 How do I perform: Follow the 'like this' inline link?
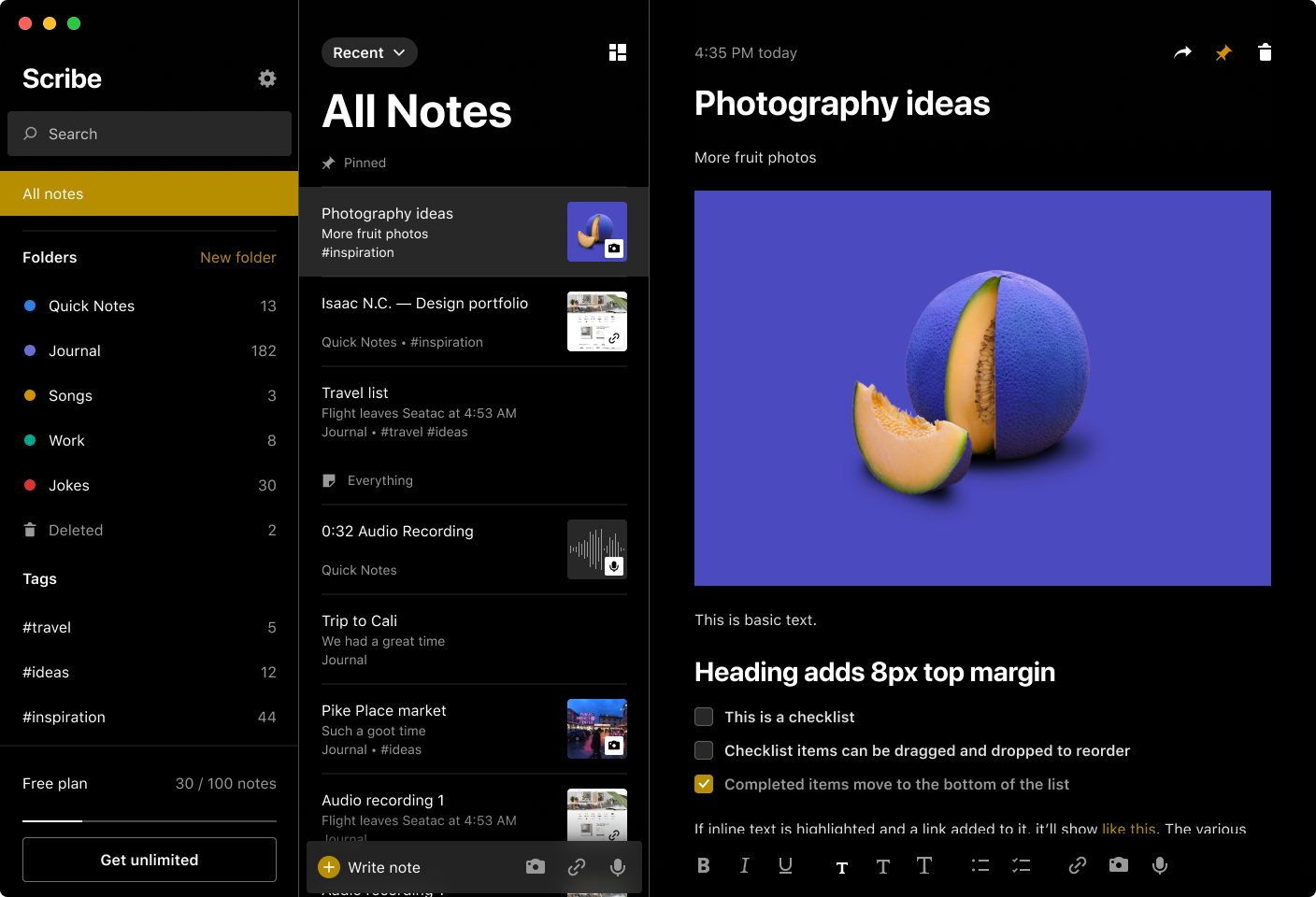(1129, 829)
